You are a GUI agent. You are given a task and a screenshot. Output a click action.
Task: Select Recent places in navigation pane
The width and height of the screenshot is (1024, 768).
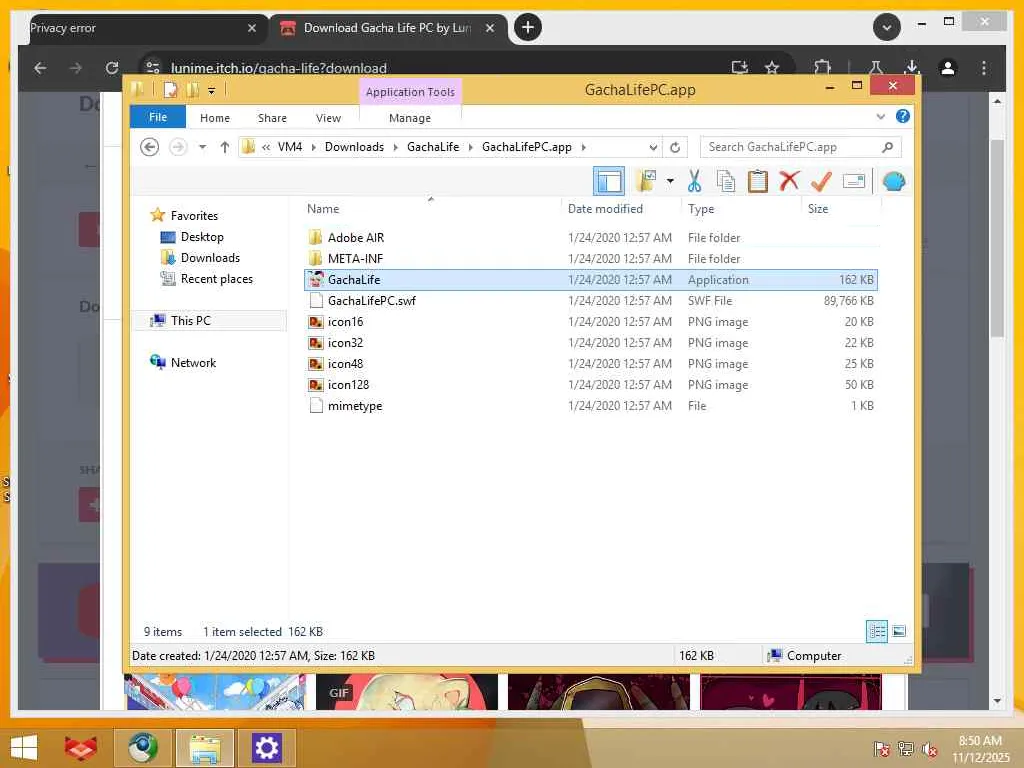click(216, 279)
